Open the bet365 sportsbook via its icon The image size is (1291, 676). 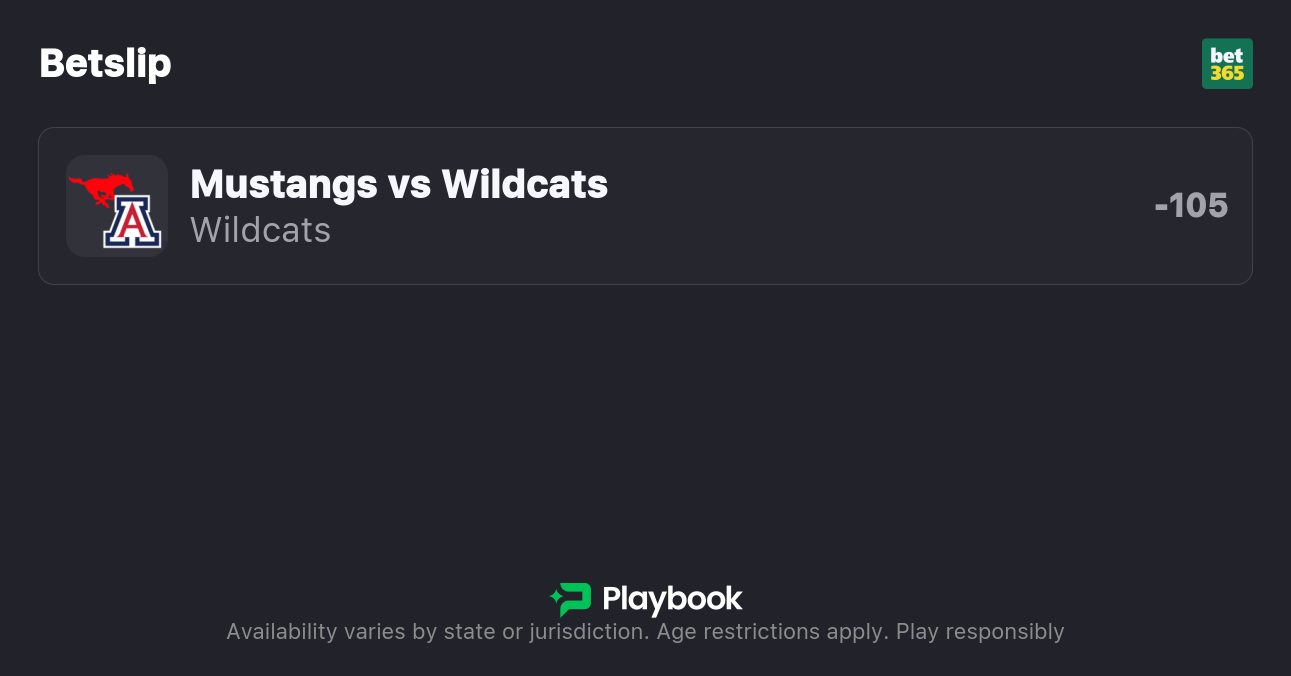click(1227, 63)
